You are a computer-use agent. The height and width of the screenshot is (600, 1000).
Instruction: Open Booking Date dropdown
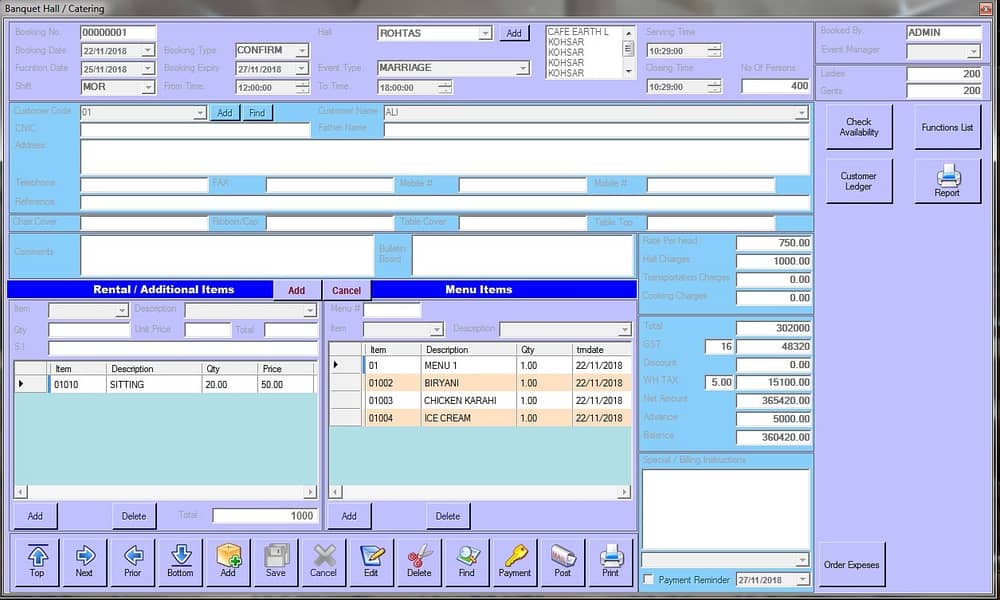point(147,50)
